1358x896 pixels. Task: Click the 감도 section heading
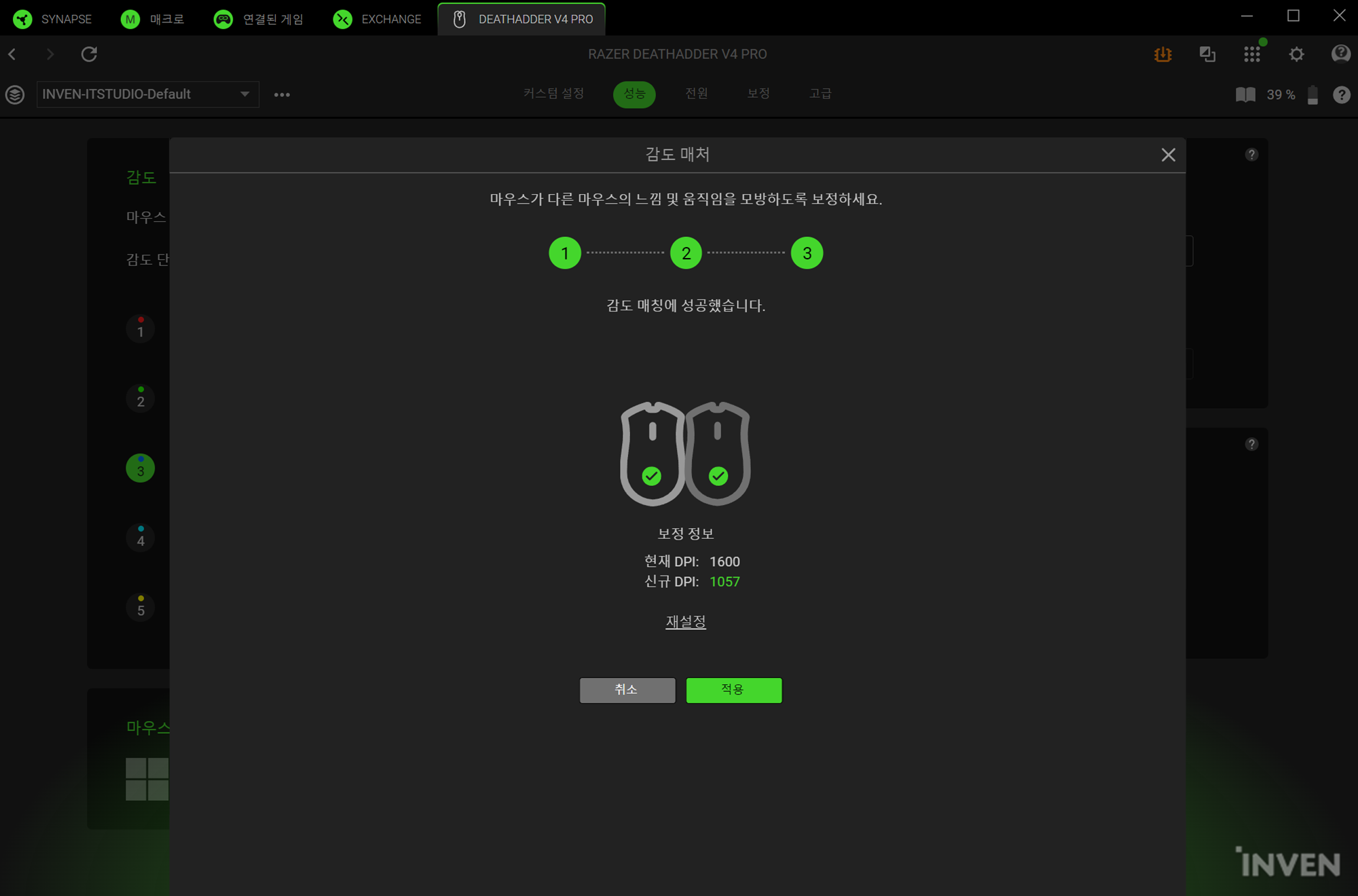(x=141, y=177)
